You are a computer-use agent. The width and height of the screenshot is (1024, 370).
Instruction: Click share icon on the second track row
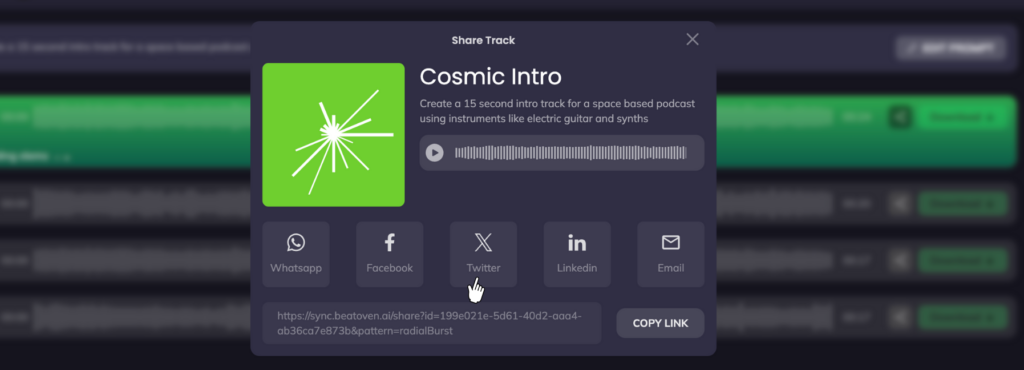[900, 204]
